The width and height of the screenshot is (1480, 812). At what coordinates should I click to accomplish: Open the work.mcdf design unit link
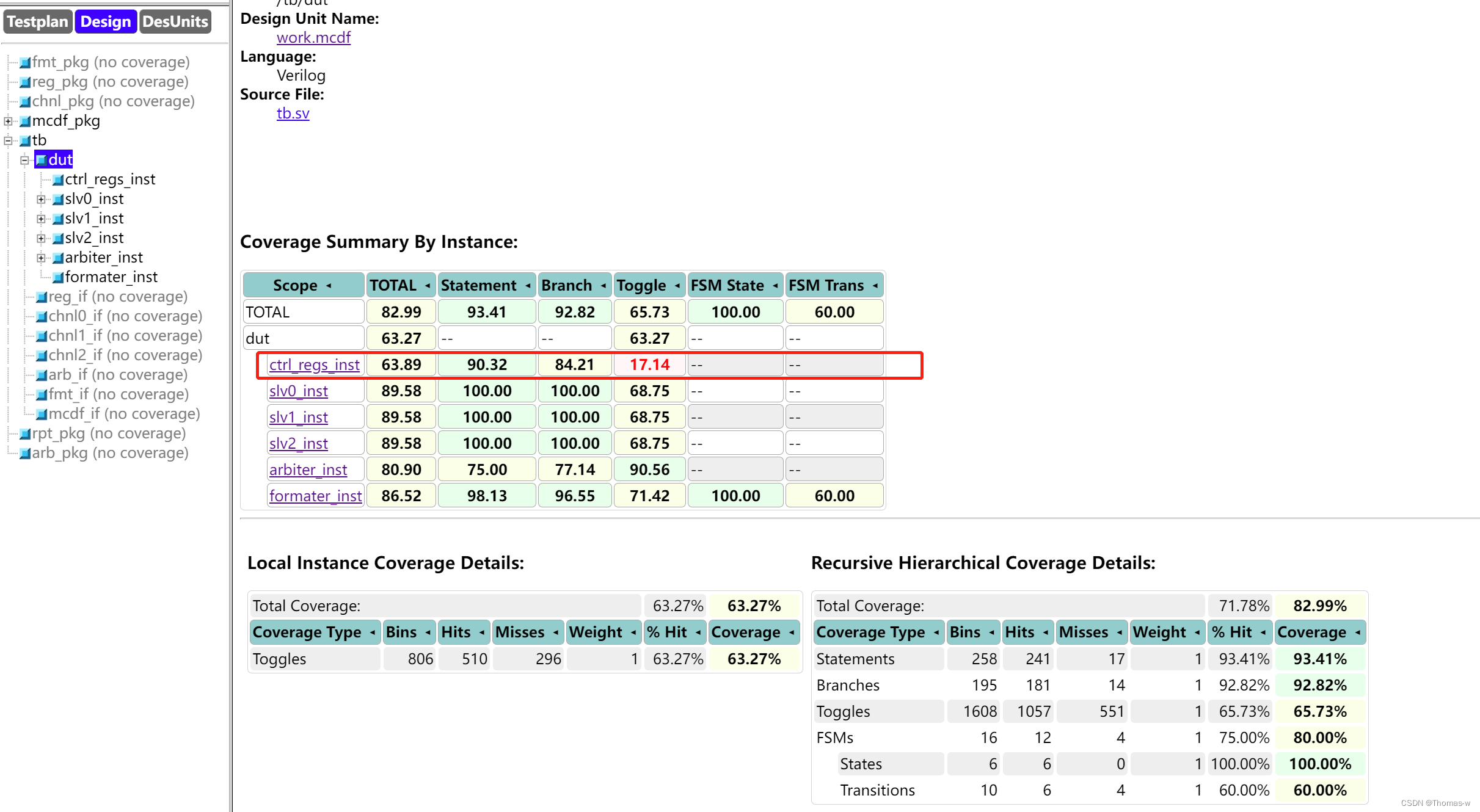coord(313,38)
